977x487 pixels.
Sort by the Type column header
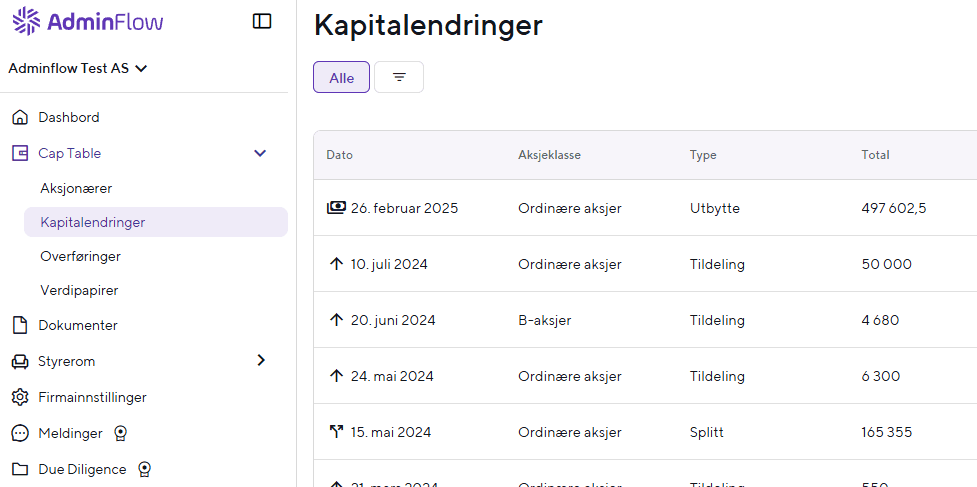(x=703, y=155)
